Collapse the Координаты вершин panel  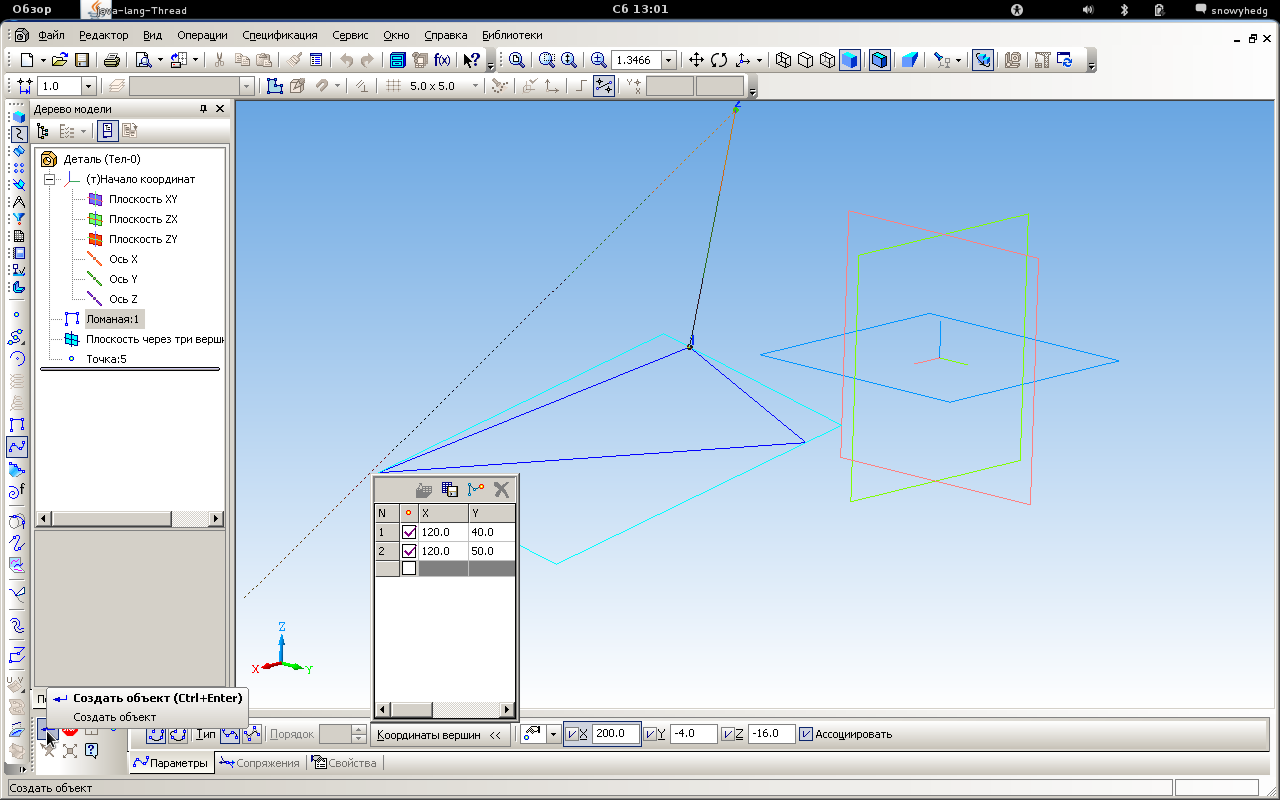coord(494,734)
